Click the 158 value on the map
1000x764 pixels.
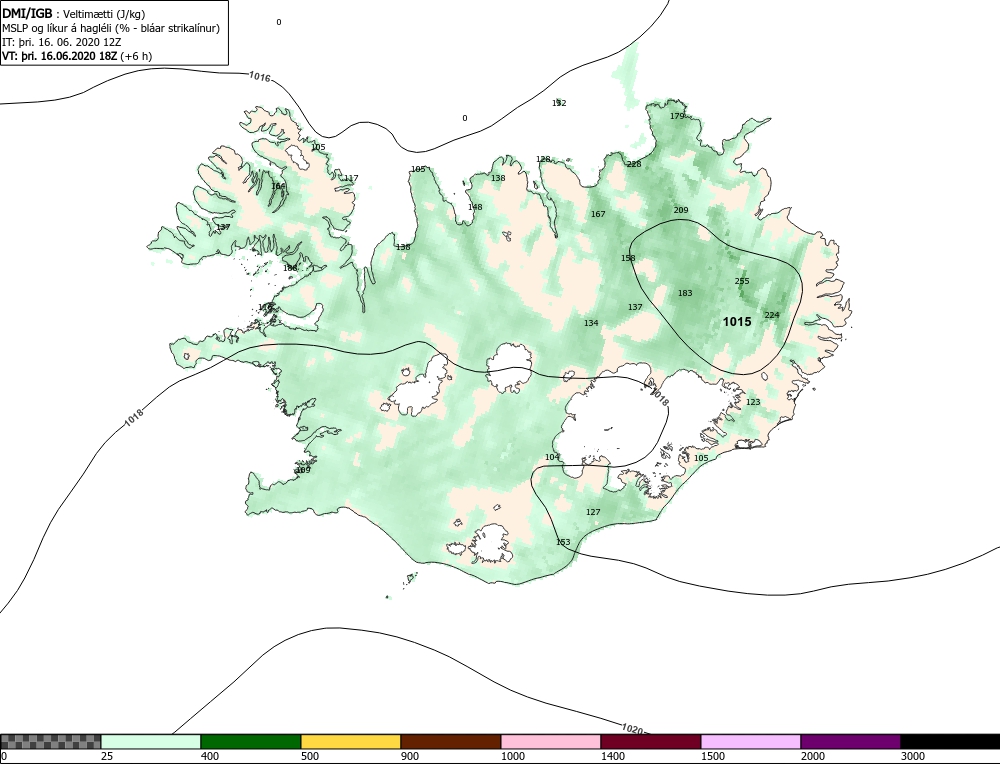[x=628, y=258]
